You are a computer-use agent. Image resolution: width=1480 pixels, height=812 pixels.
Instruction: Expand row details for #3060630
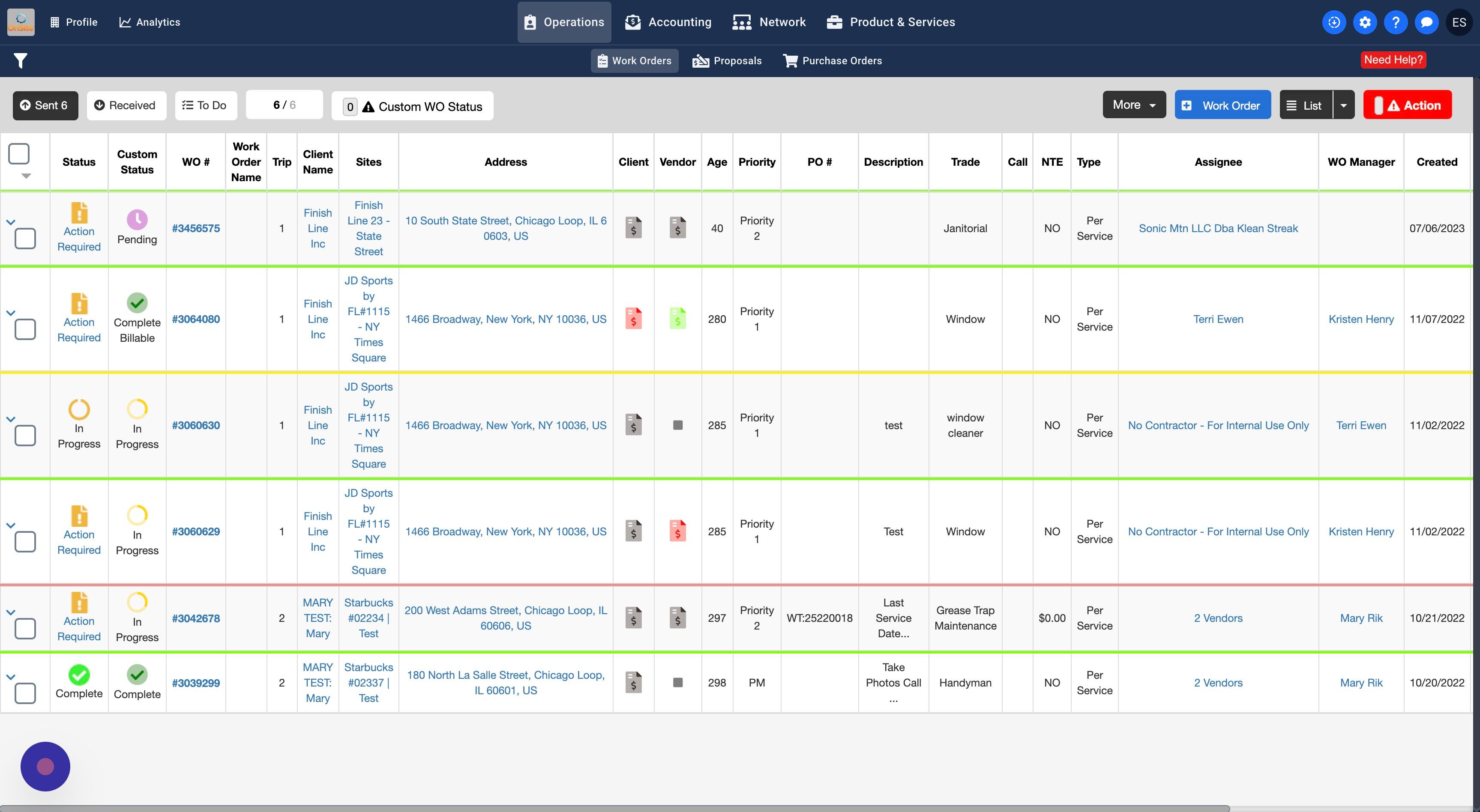tap(10, 419)
